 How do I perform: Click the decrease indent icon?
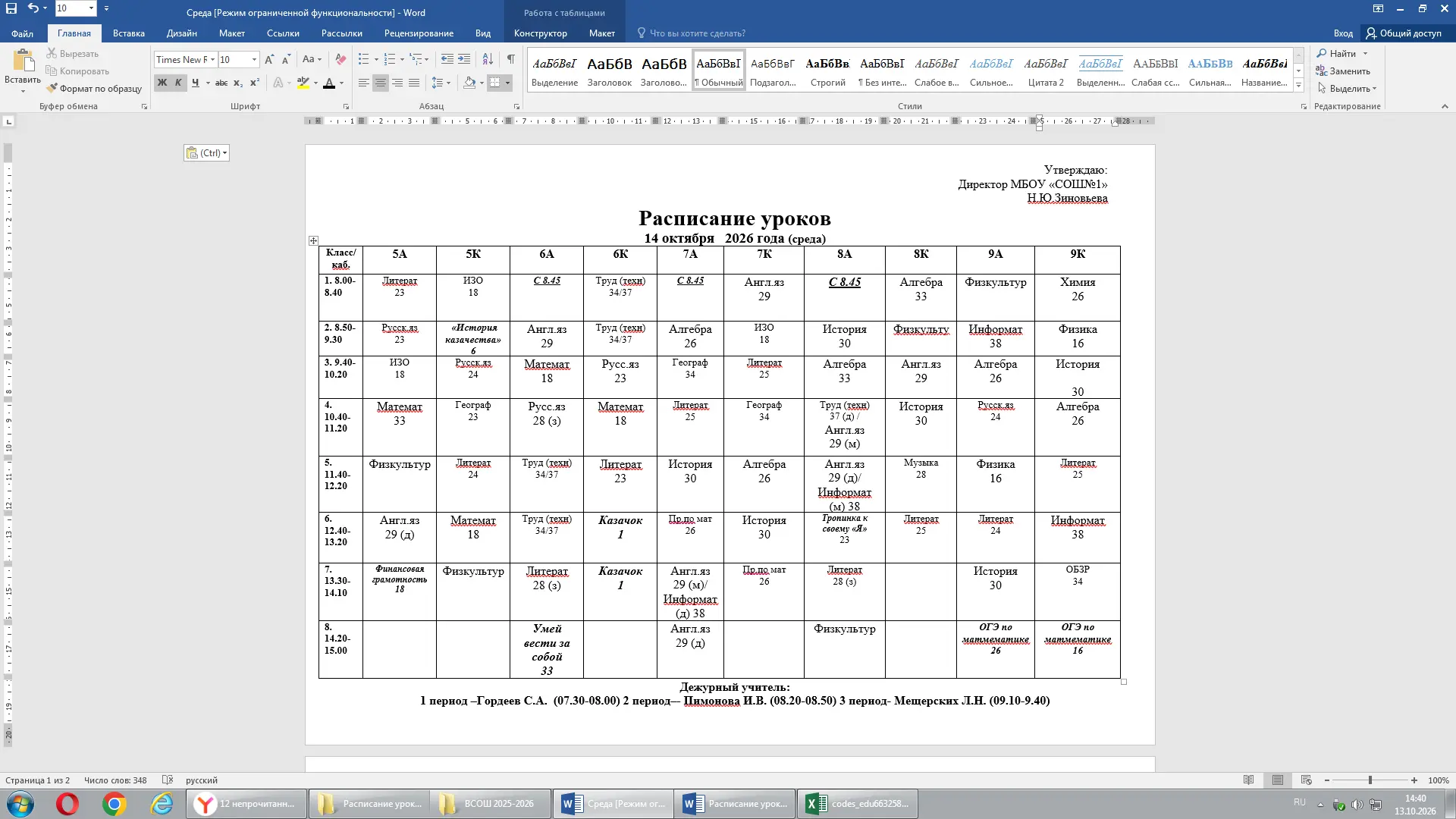[447, 60]
